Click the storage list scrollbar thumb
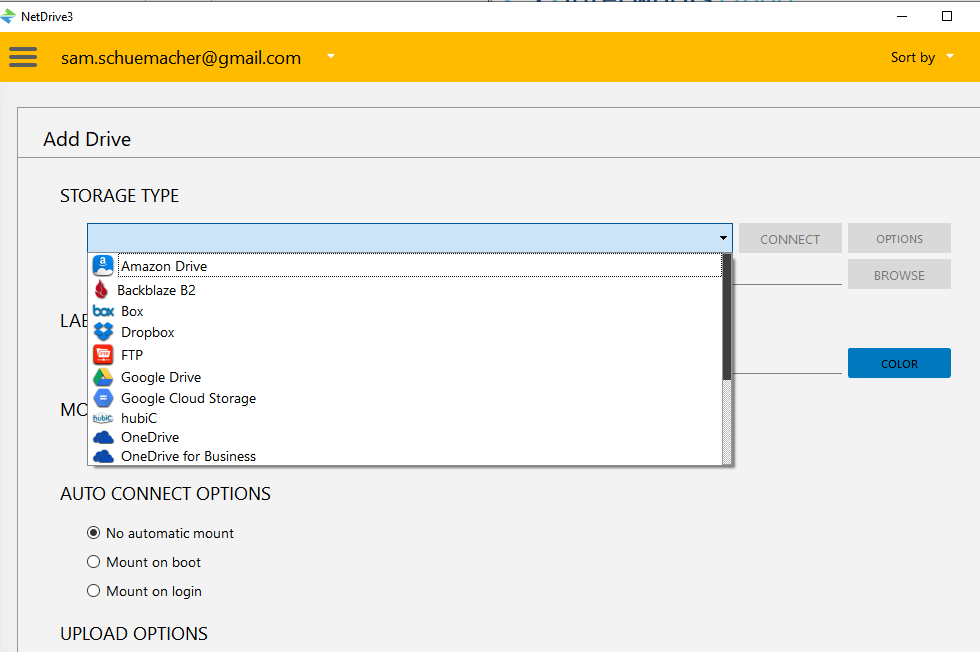This screenshot has height=652, width=980. 727,317
